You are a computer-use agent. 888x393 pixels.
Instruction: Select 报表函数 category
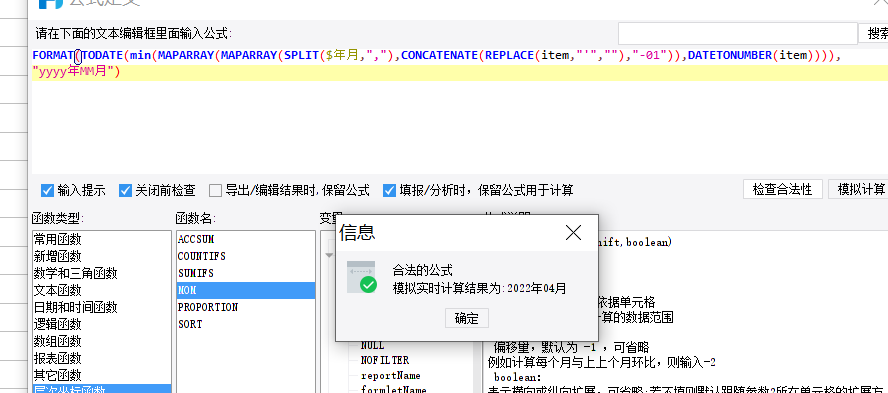102,358
